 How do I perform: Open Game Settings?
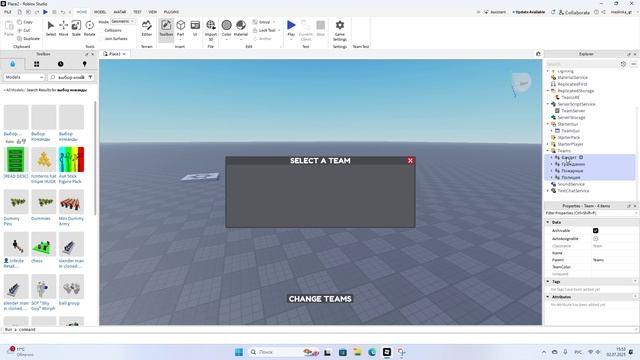340,30
